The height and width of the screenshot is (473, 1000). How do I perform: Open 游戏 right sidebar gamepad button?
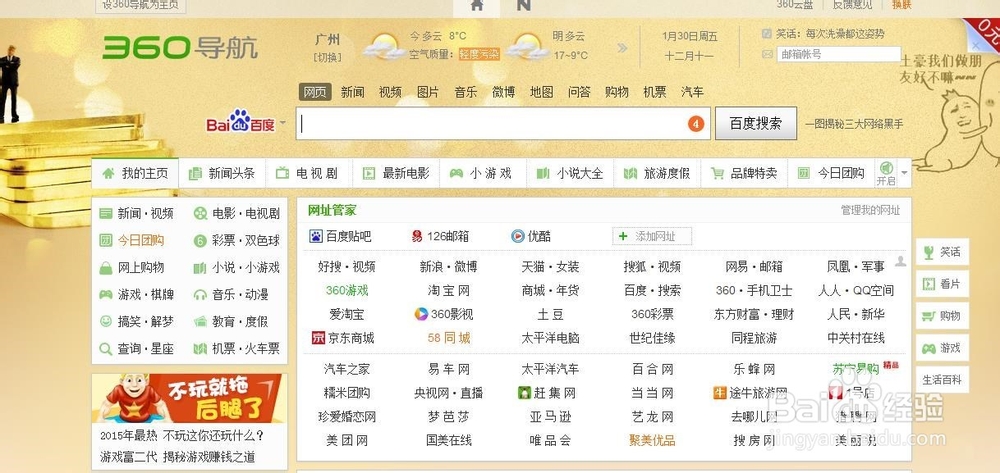(943, 348)
